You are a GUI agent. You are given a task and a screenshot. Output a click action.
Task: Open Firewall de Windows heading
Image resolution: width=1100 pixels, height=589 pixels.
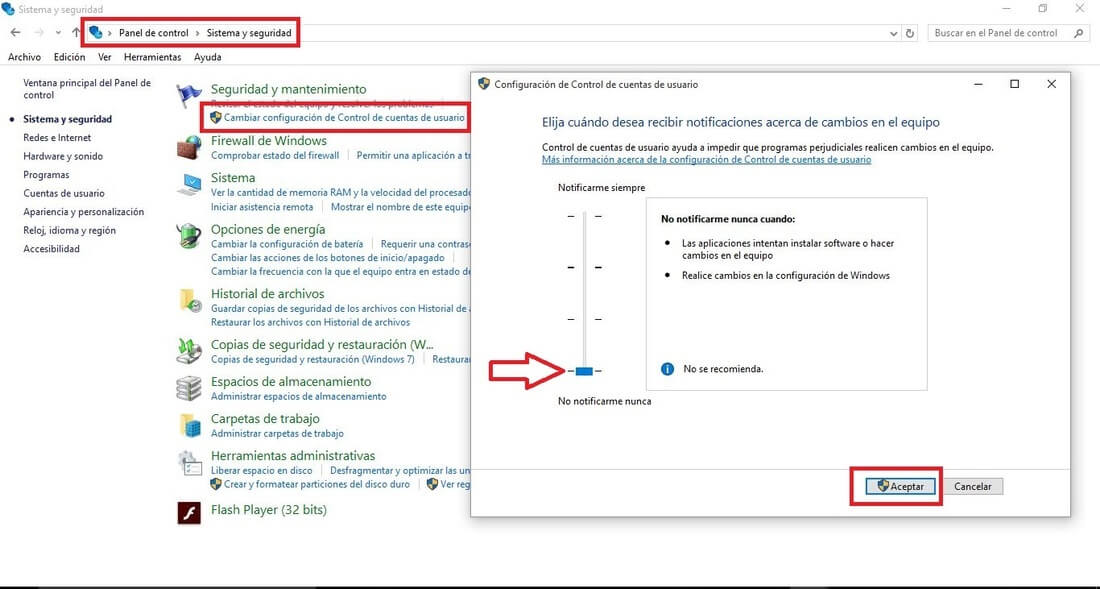pyautogui.click(x=269, y=141)
